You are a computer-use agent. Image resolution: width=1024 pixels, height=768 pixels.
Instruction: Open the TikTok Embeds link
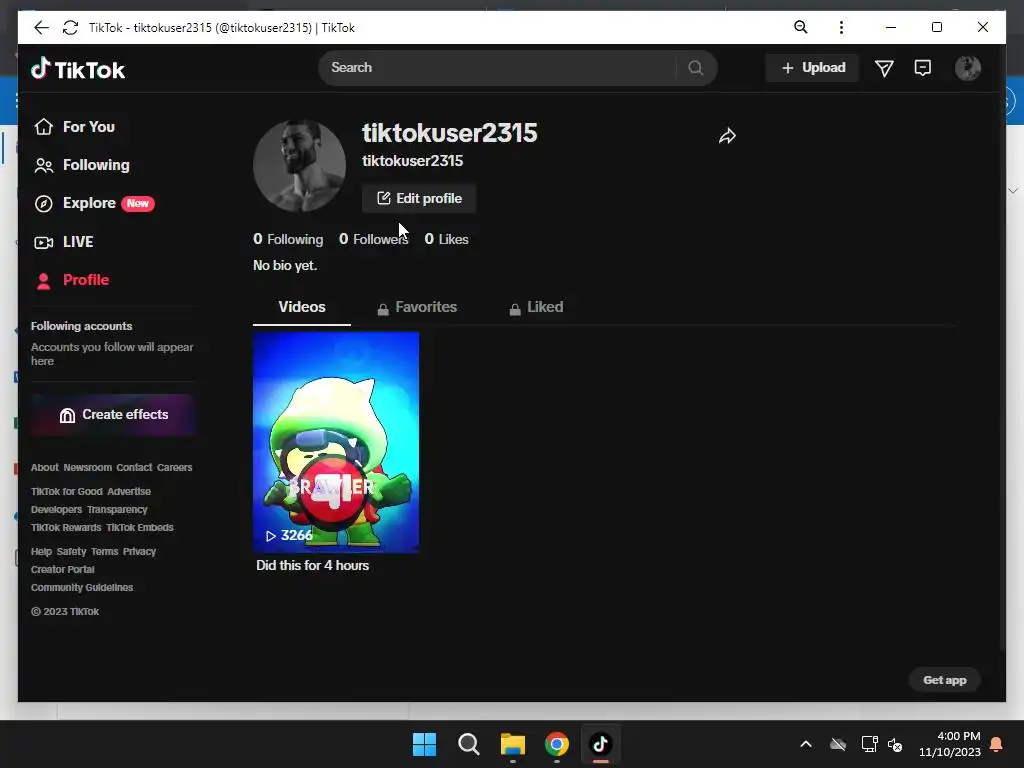click(x=140, y=528)
